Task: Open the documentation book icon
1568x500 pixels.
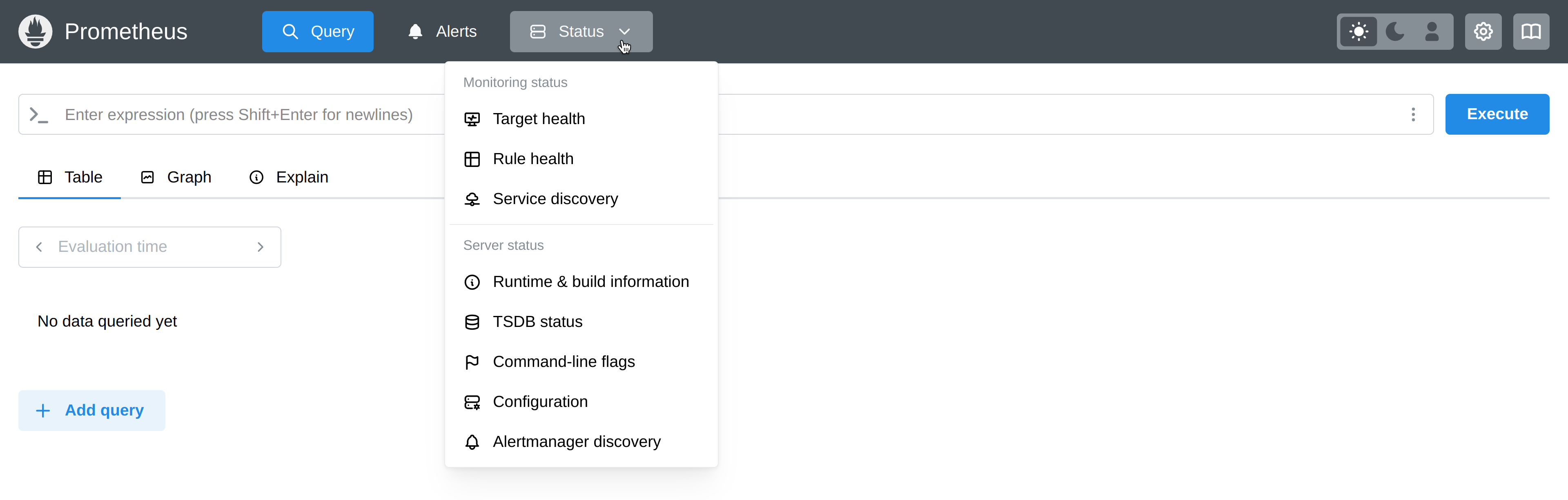Action: pos(1531,31)
